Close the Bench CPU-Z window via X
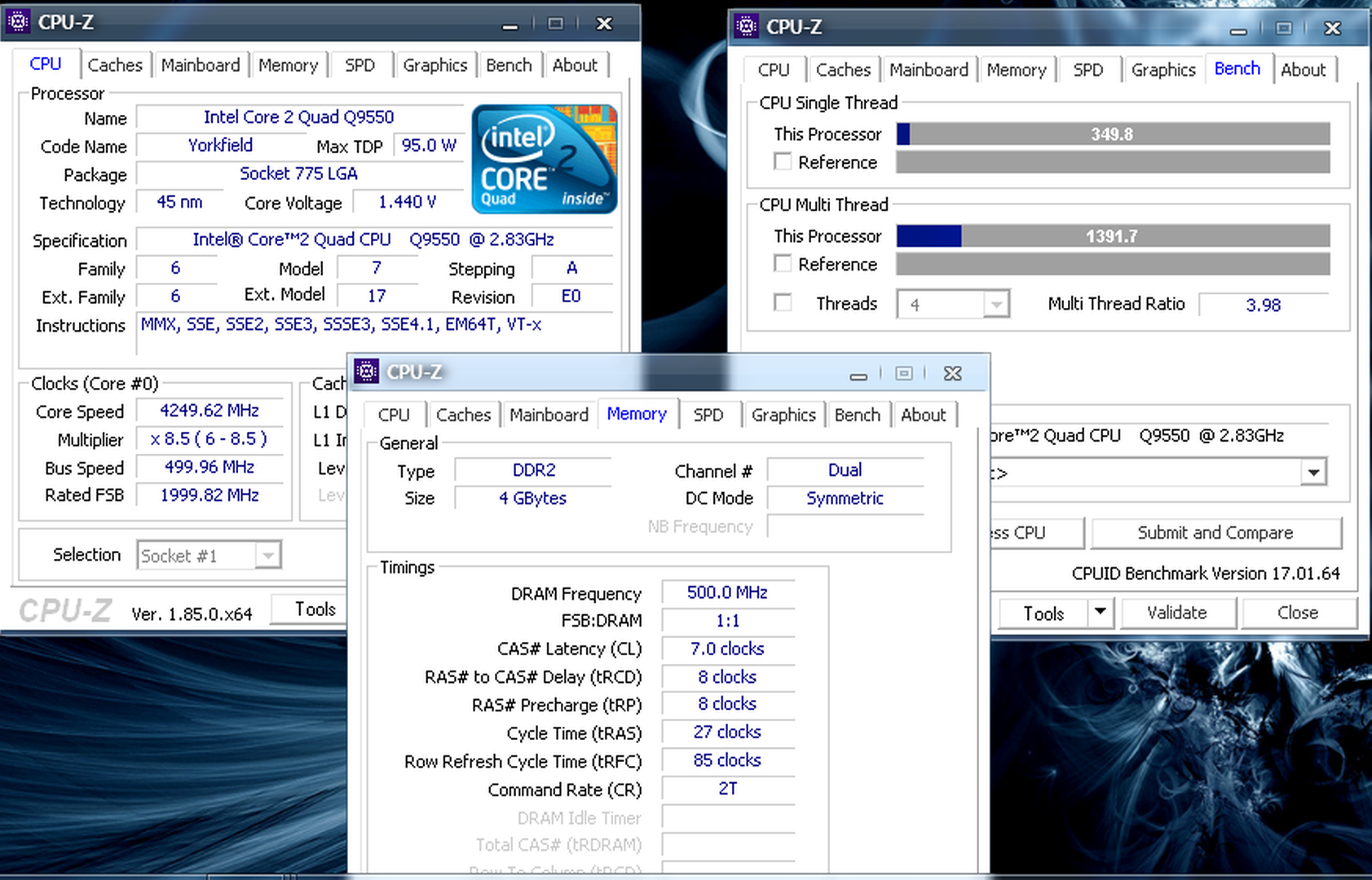1372x880 pixels. [1333, 29]
